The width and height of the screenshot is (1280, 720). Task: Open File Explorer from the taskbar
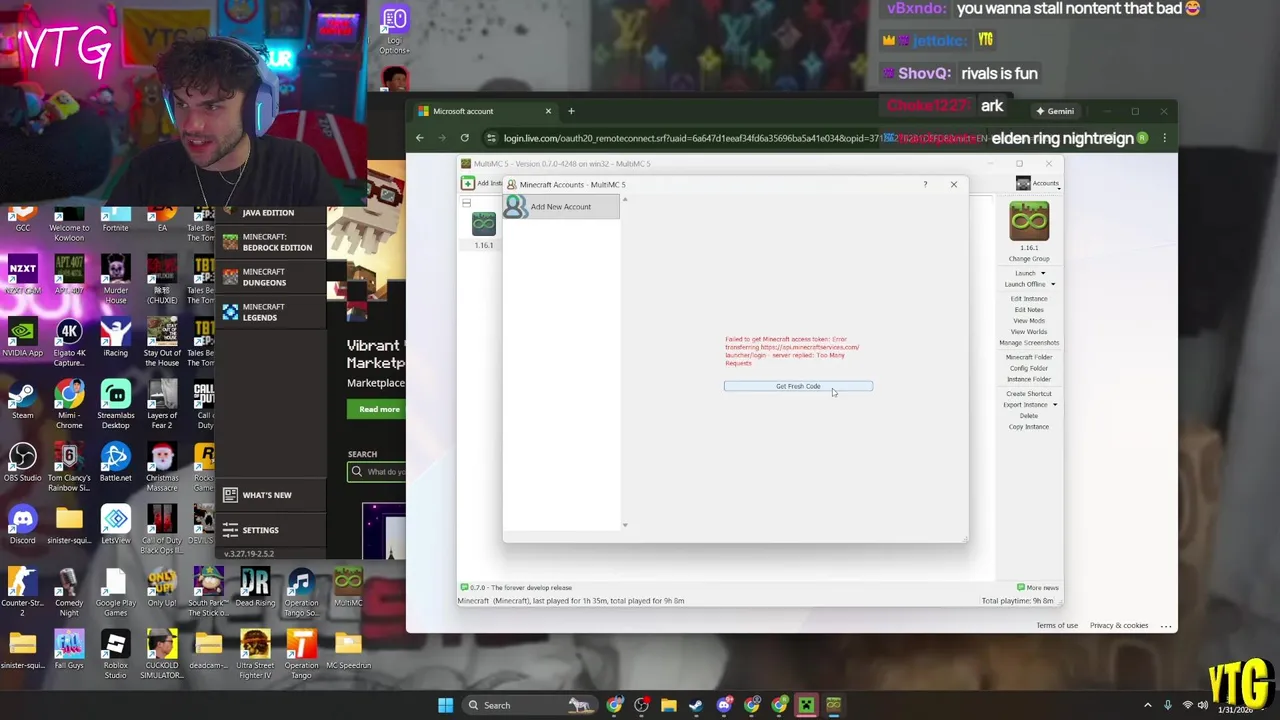pyautogui.click(x=668, y=705)
